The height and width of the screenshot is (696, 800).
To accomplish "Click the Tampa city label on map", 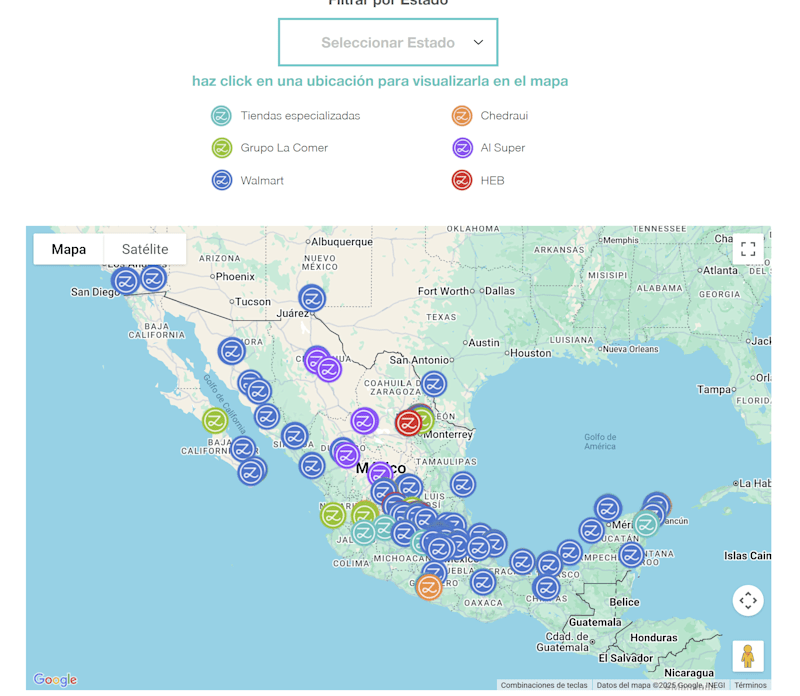I will [714, 390].
